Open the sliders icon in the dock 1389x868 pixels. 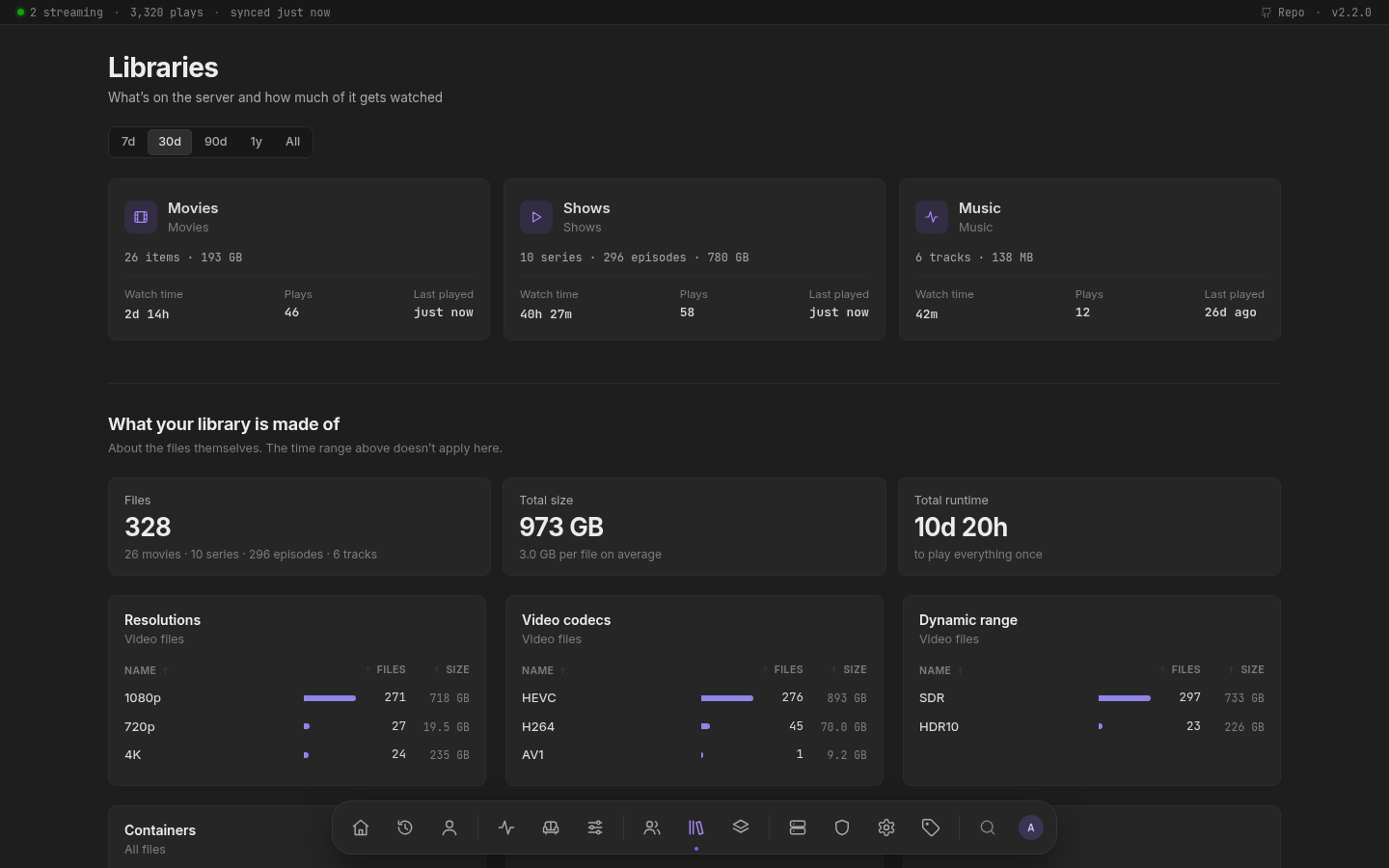pos(595,827)
